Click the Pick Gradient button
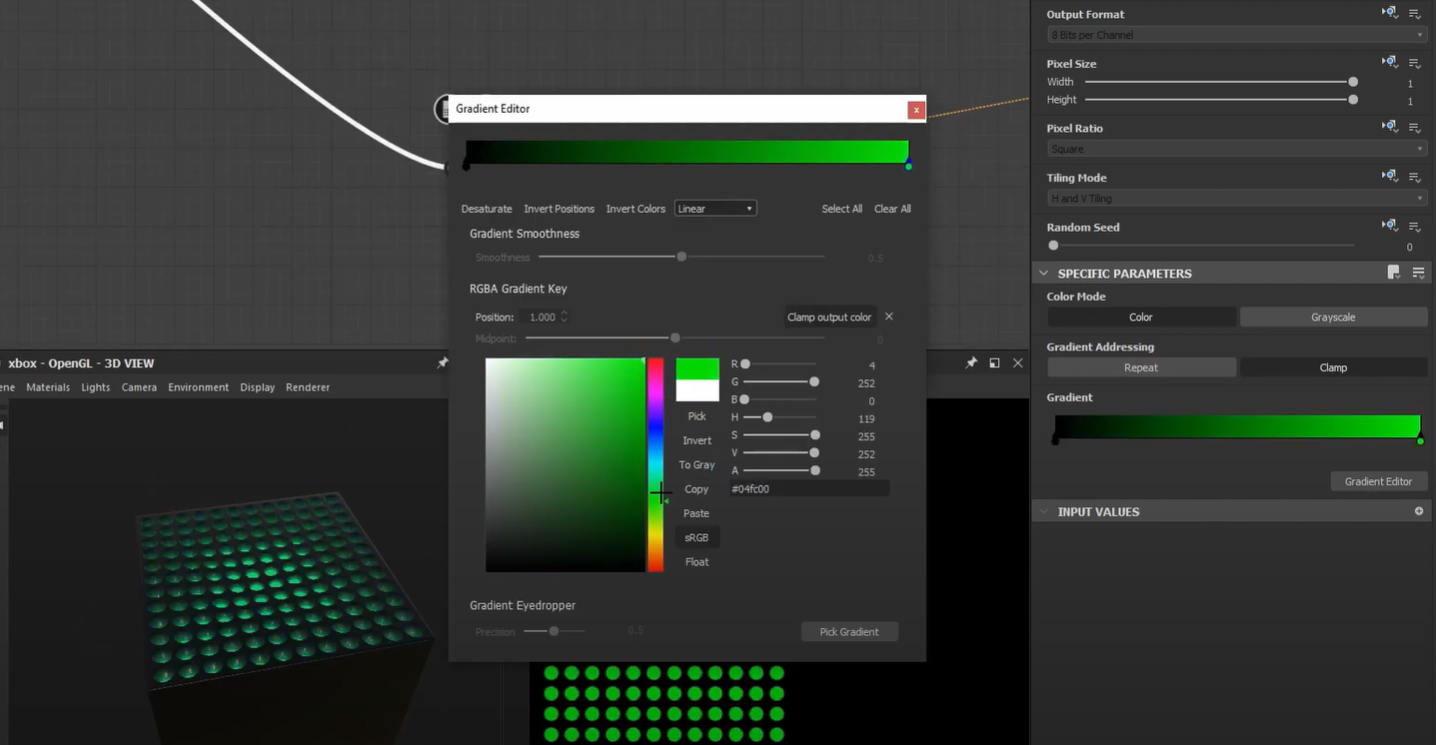This screenshot has height=745, width=1436. 849,631
